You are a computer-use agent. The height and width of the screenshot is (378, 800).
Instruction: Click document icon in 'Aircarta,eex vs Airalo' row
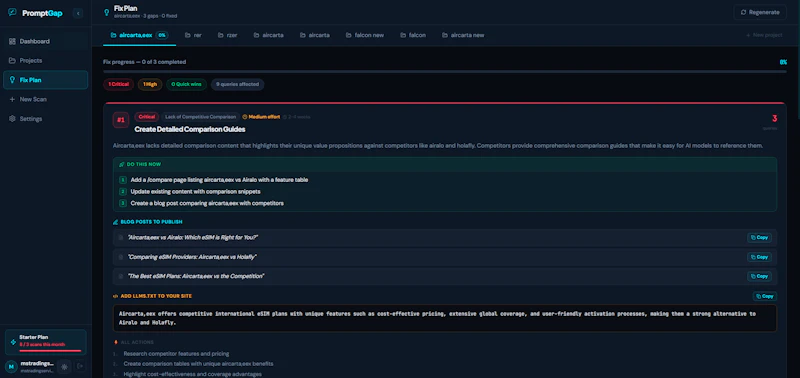point(121,238)
